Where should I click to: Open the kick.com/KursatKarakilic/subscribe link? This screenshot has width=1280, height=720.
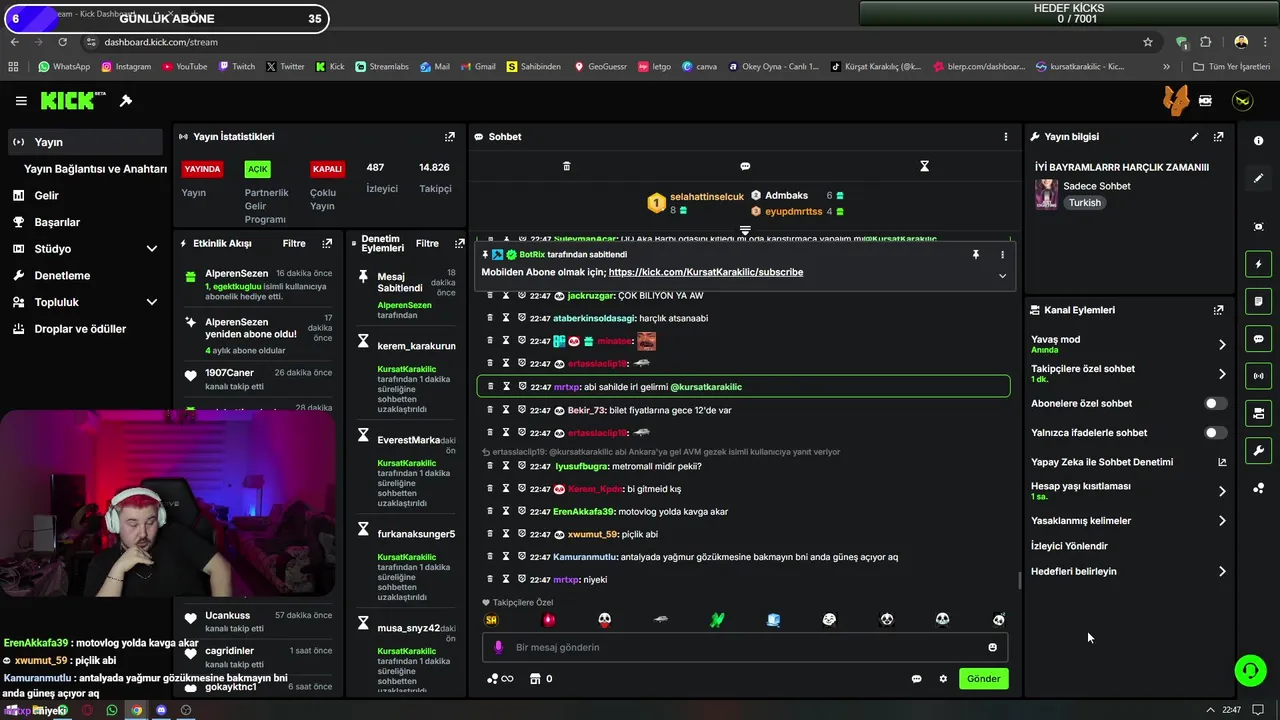[x=705, y=272]
